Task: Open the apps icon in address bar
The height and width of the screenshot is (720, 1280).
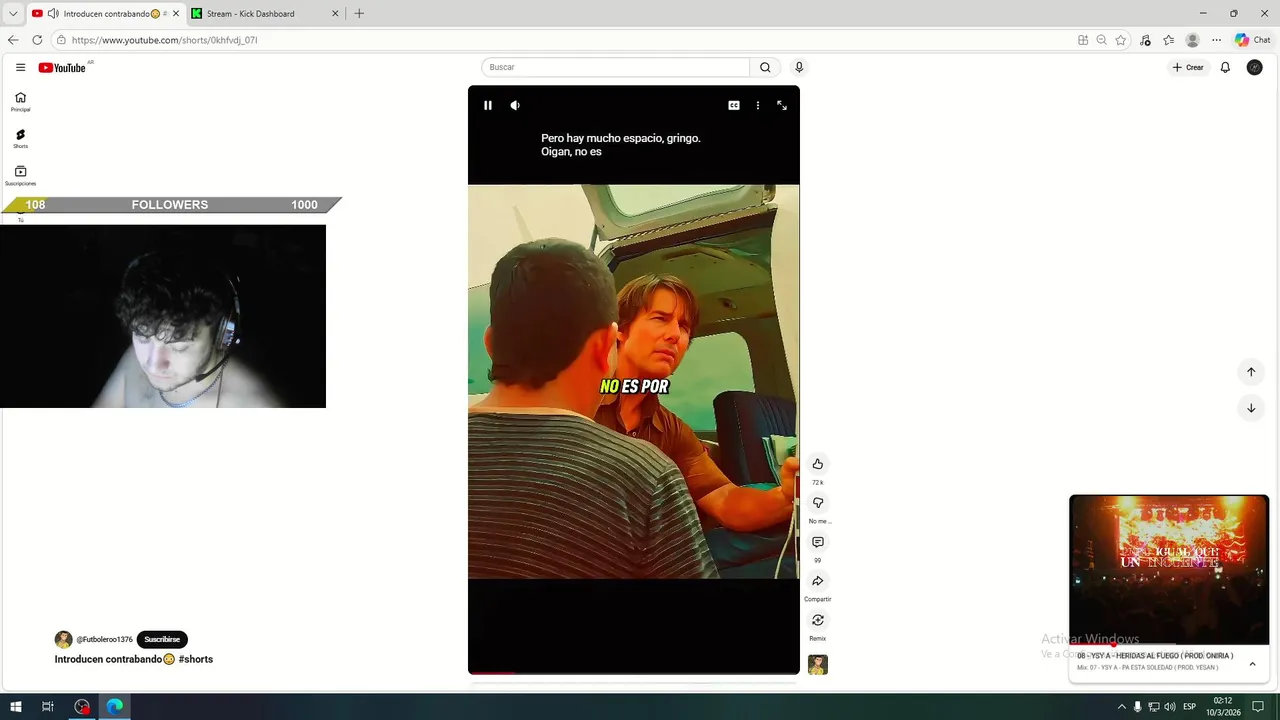Action: pos(1083,40)
